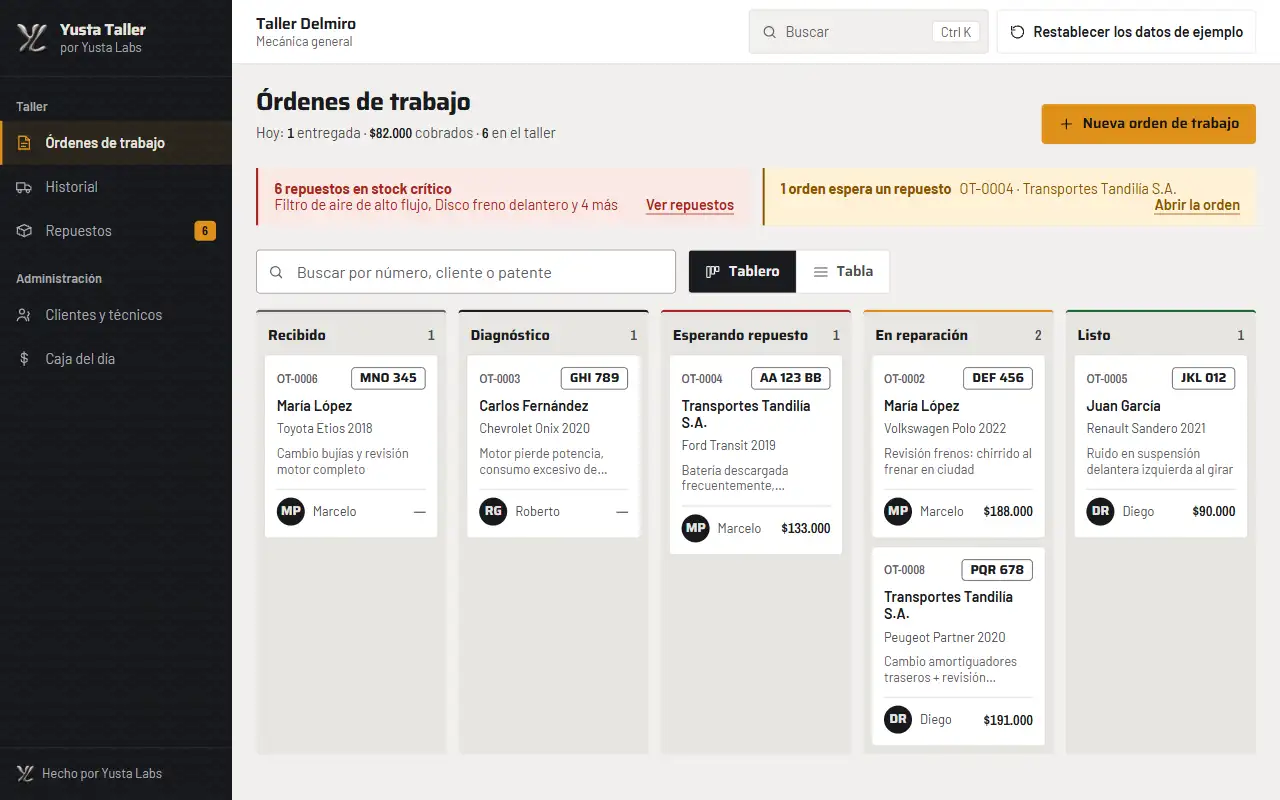
Task: Click the Repuestos box icon
Action: [25, 231]
